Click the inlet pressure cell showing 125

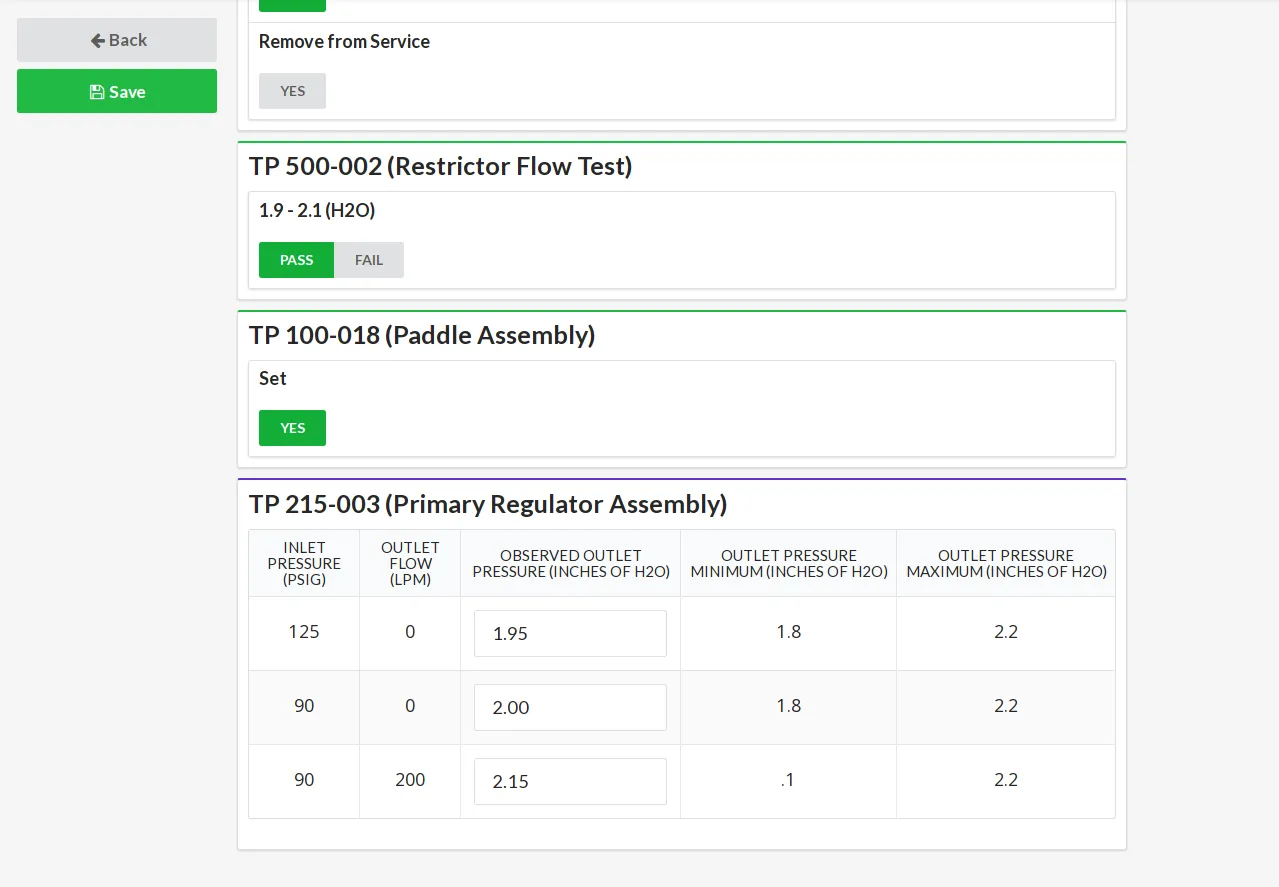point(304,633)
